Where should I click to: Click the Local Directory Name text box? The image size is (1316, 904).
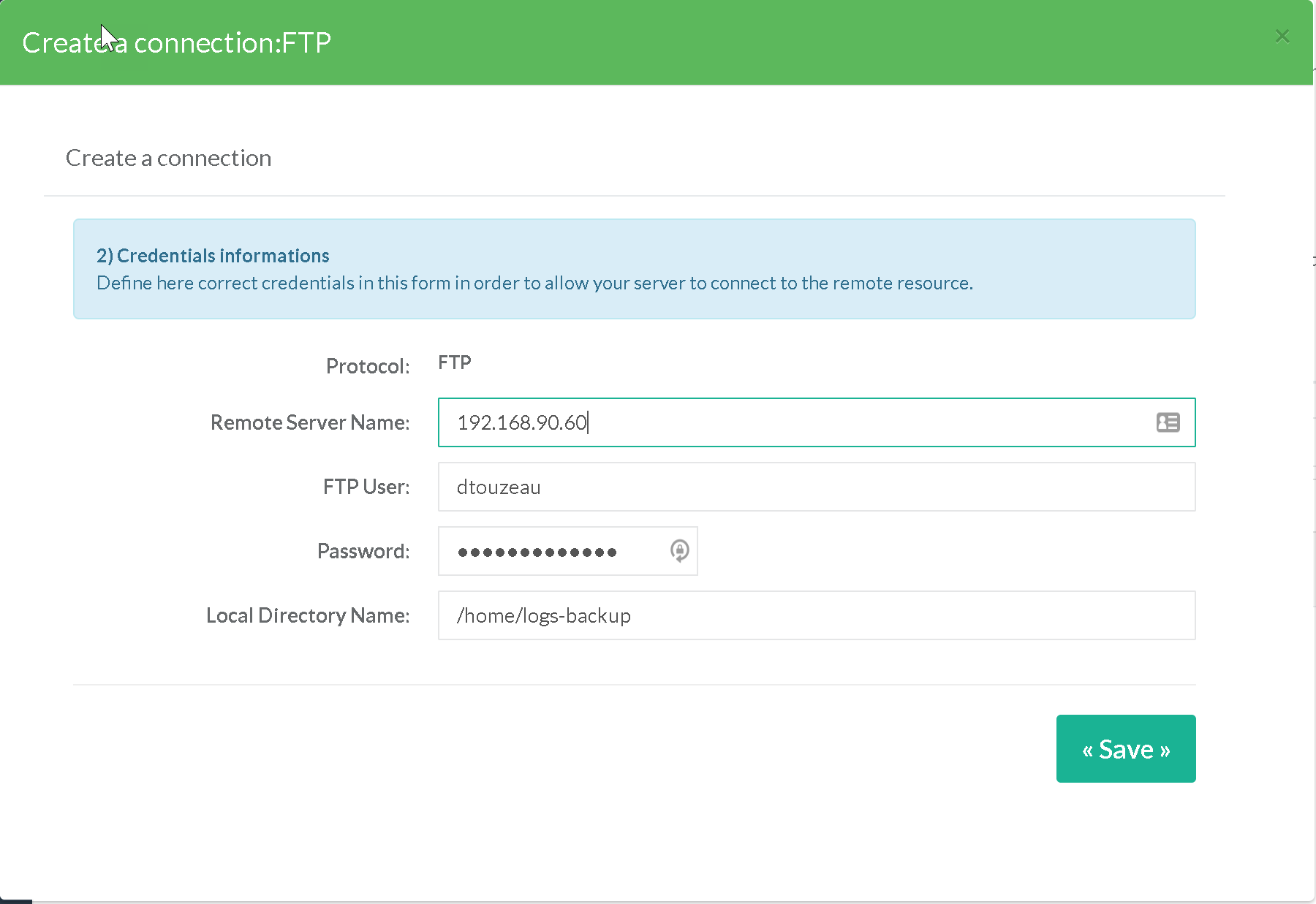click(816, 615)
